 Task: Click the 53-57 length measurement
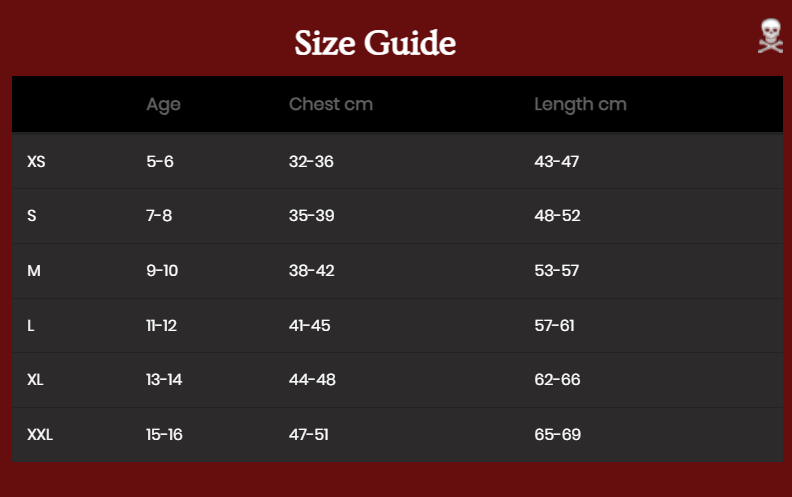point(557,271)
